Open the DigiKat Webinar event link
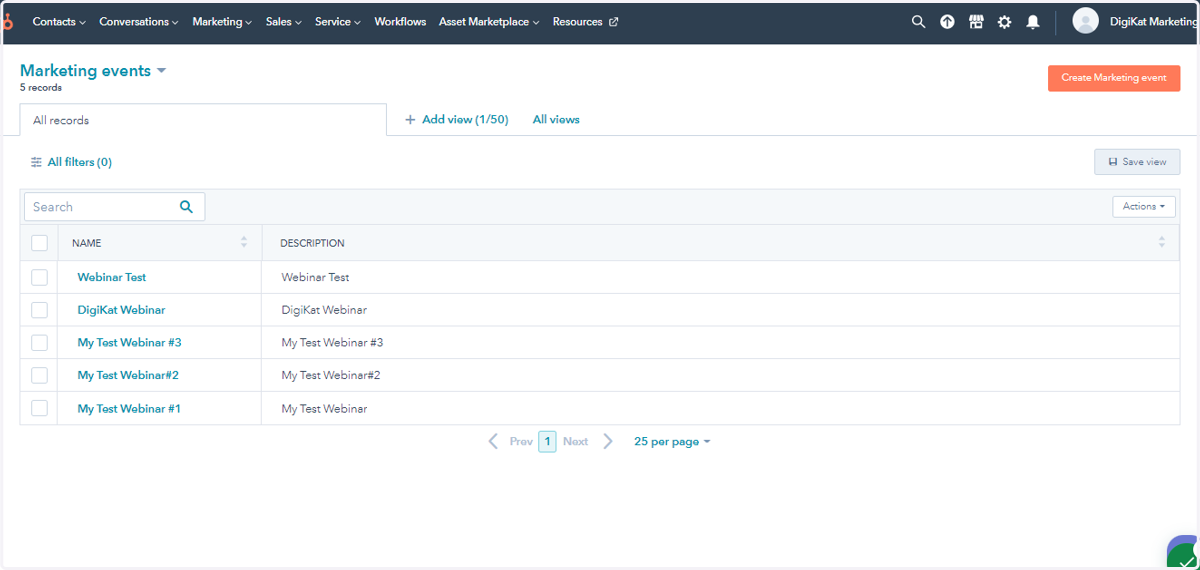This screenshot has width=1200, height=570. pos(121,310)
